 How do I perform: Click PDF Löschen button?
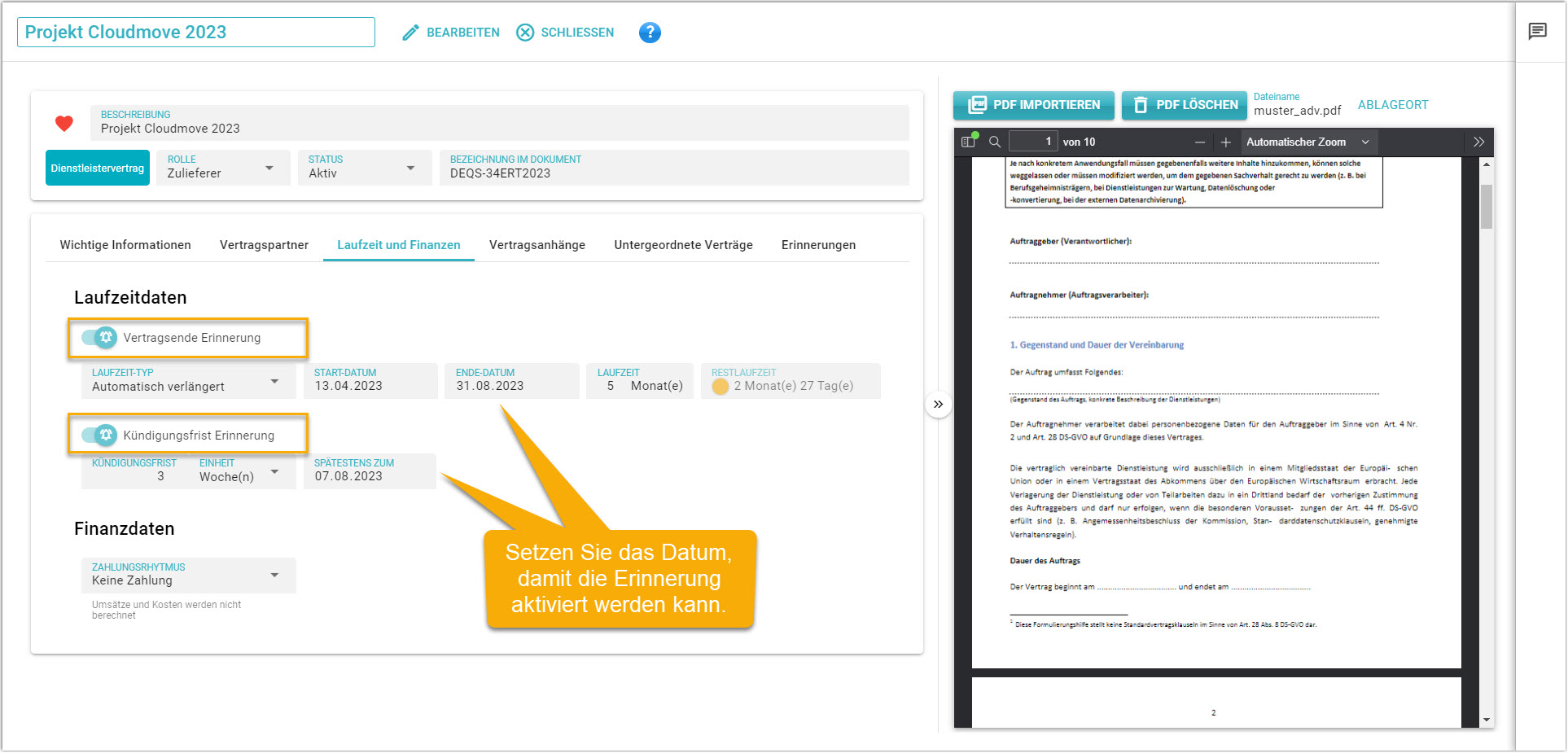[1185, 105]
